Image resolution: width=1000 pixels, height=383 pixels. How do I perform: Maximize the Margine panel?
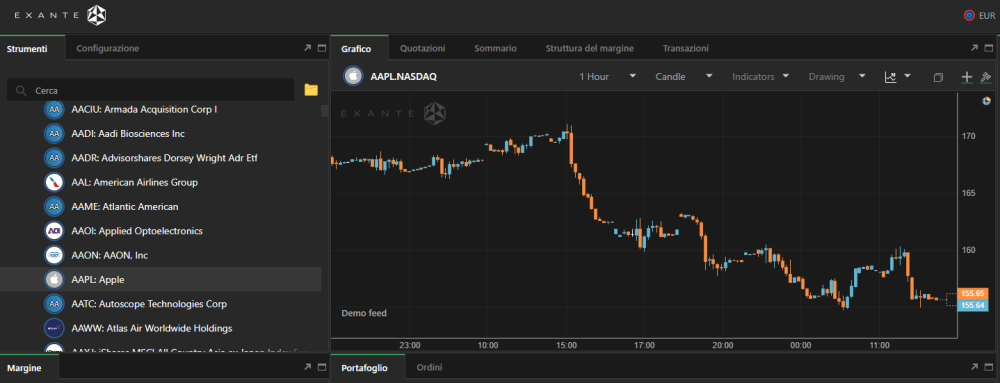322,367
